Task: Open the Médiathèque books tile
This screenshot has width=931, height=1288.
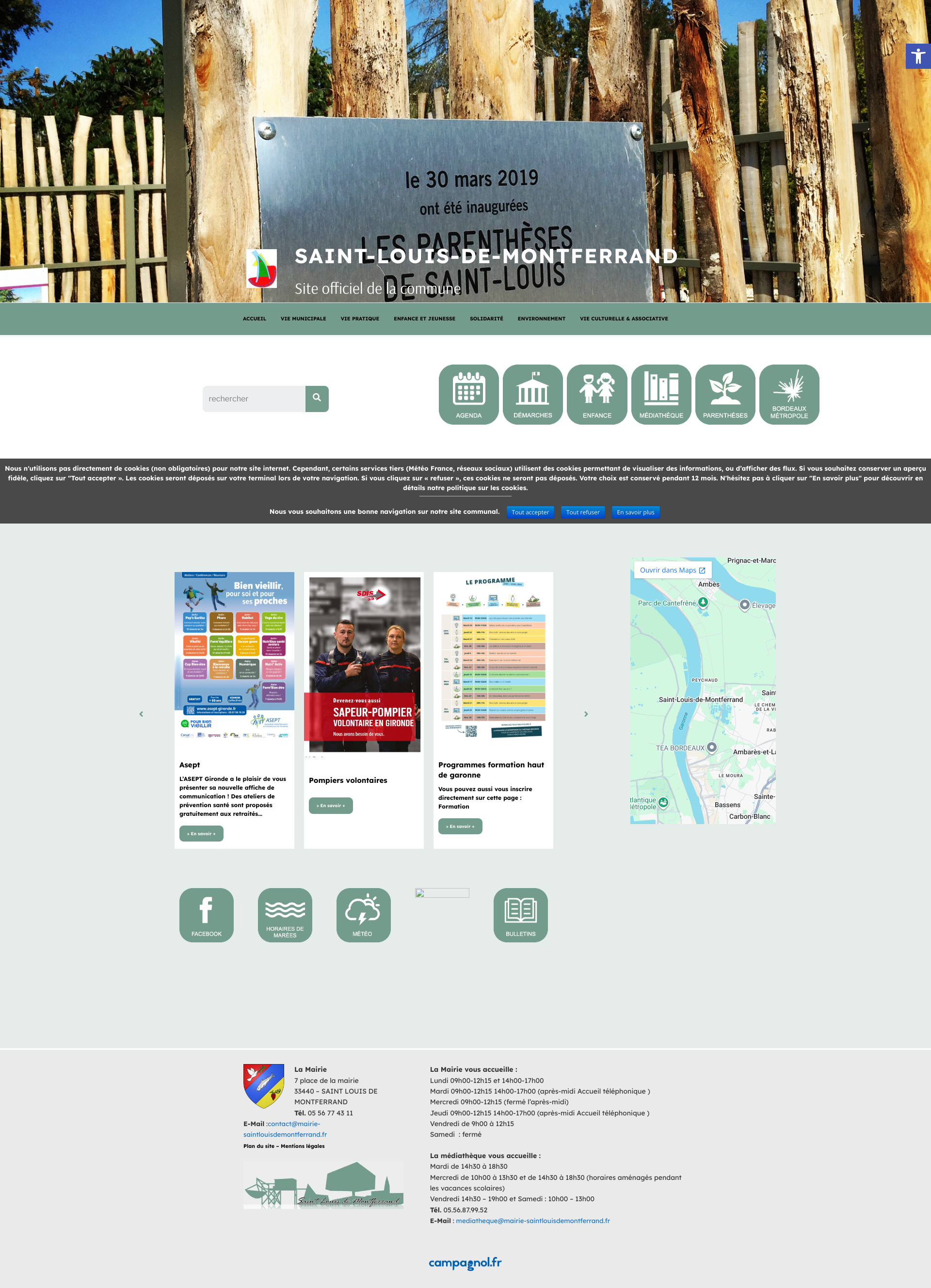Action: coord(661,394)
